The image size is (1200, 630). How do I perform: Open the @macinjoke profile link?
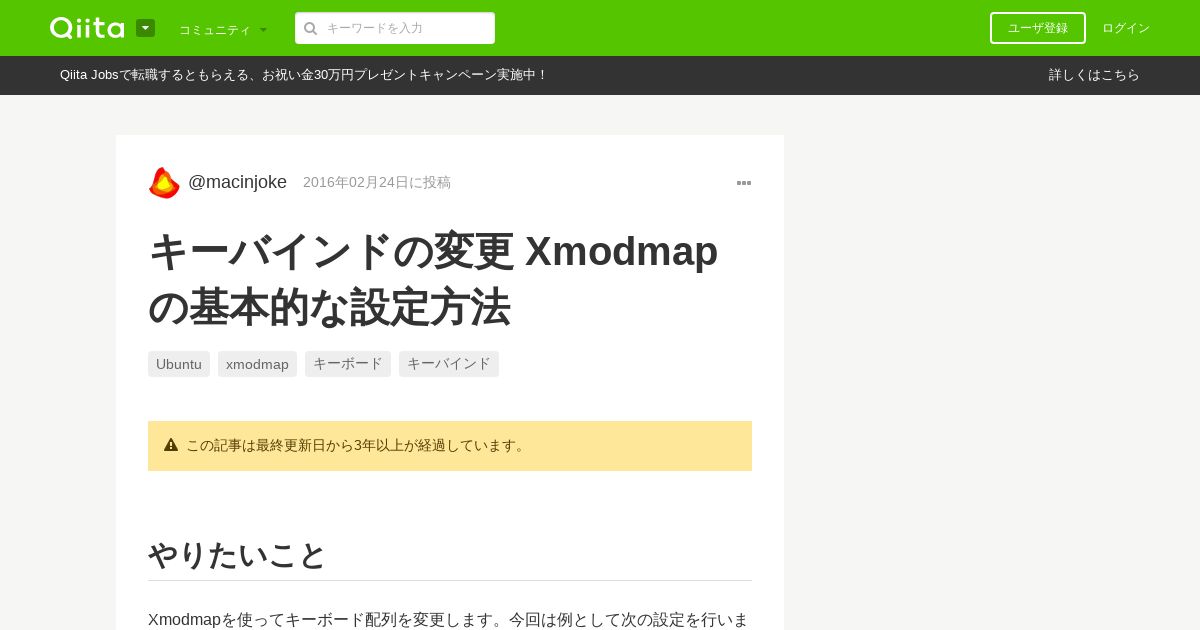tap(237, 182)
